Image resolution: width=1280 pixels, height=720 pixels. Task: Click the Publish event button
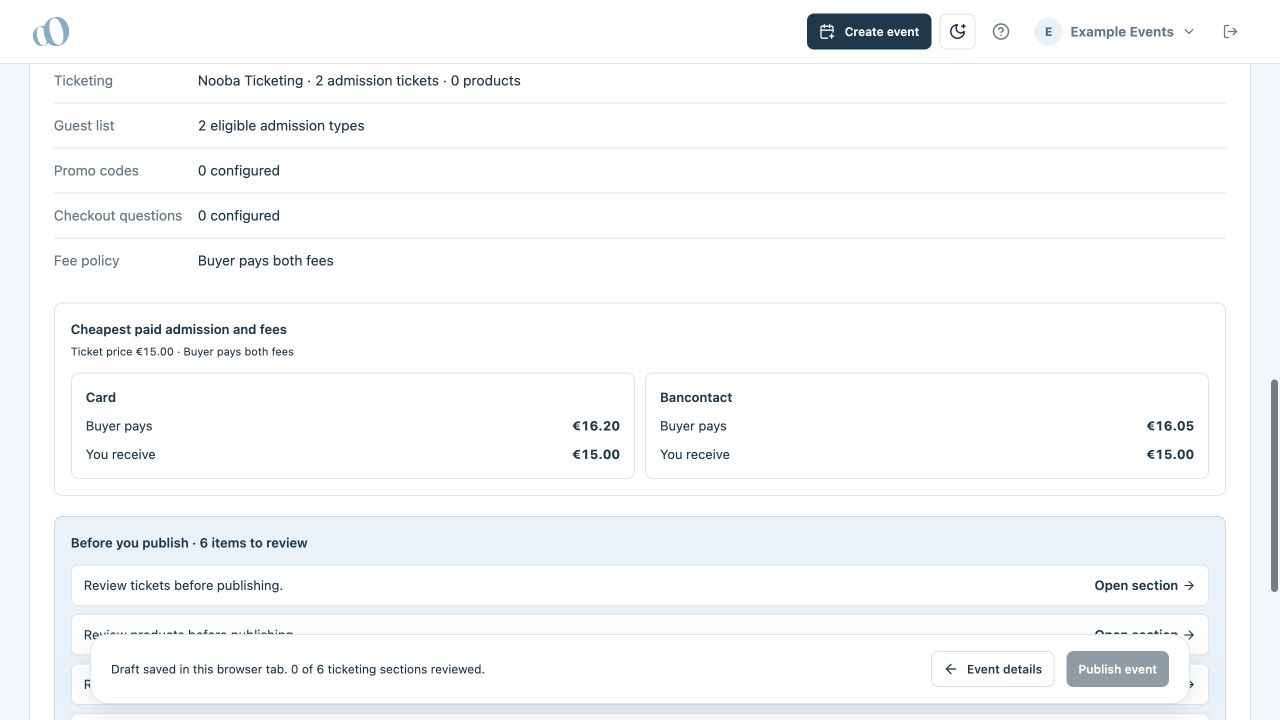1117,669
